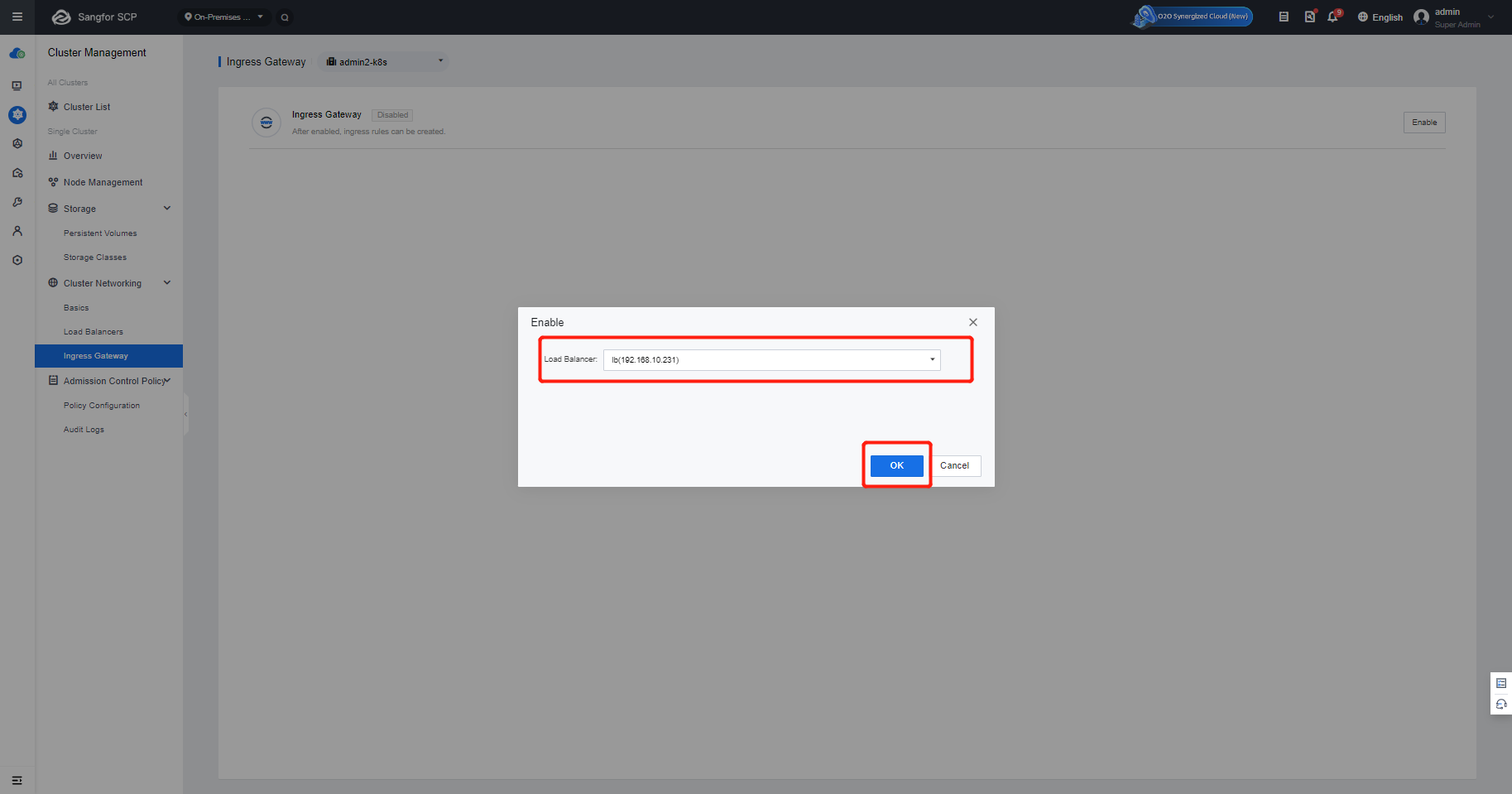Open the user icon in left rail
Screen dimensions: 1512x794
tap(17, 231)
